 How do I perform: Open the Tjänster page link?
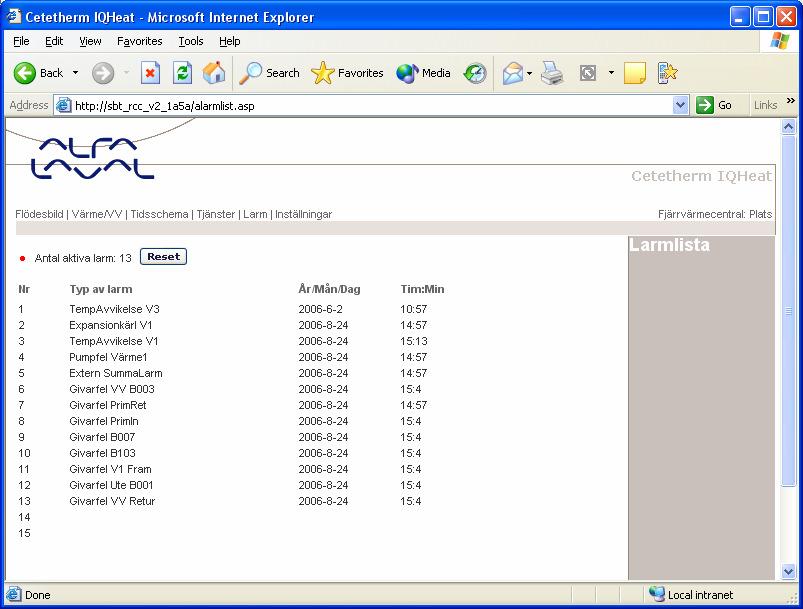click(x=216, y=214)
